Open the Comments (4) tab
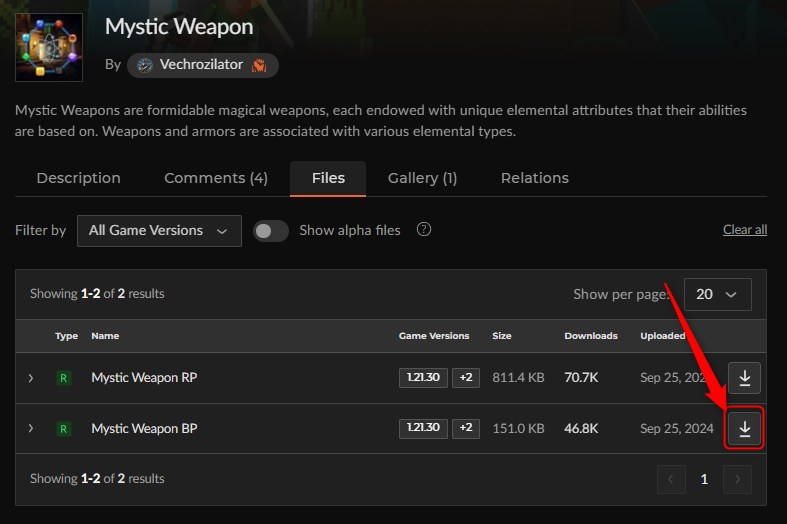Screen dimensions: 787x524 (216, 178)
